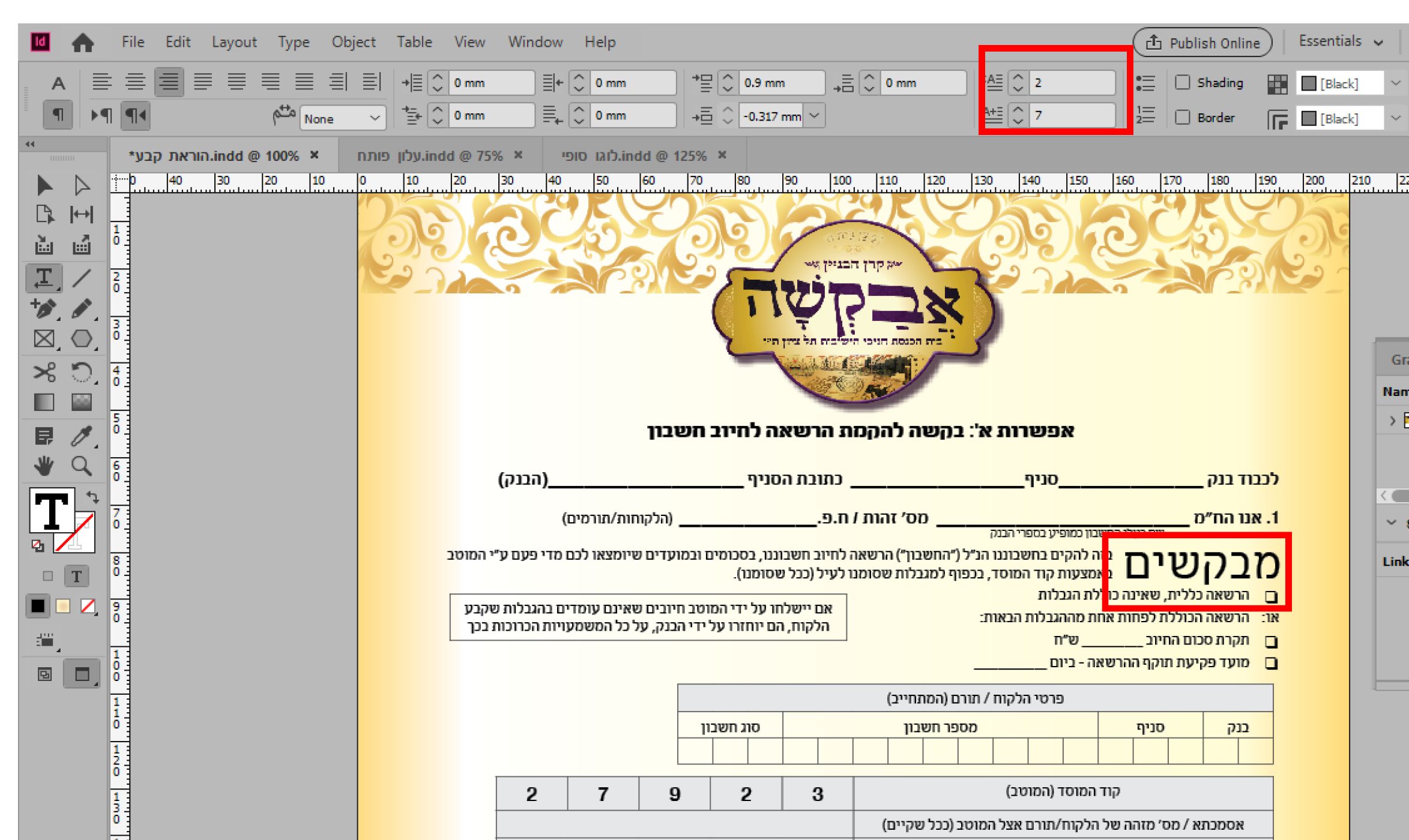Enable the Border checkbox
Image resolution: width=1409 pixels, height=840 pixels.
(1182, 117)
